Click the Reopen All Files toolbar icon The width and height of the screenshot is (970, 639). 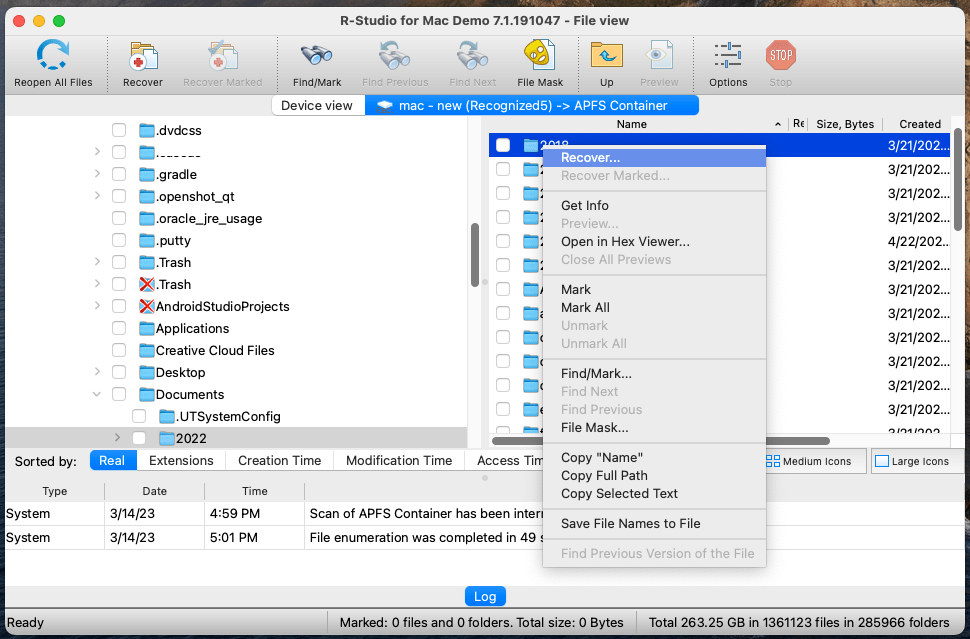pyautogui.click(x=53, y=56)
